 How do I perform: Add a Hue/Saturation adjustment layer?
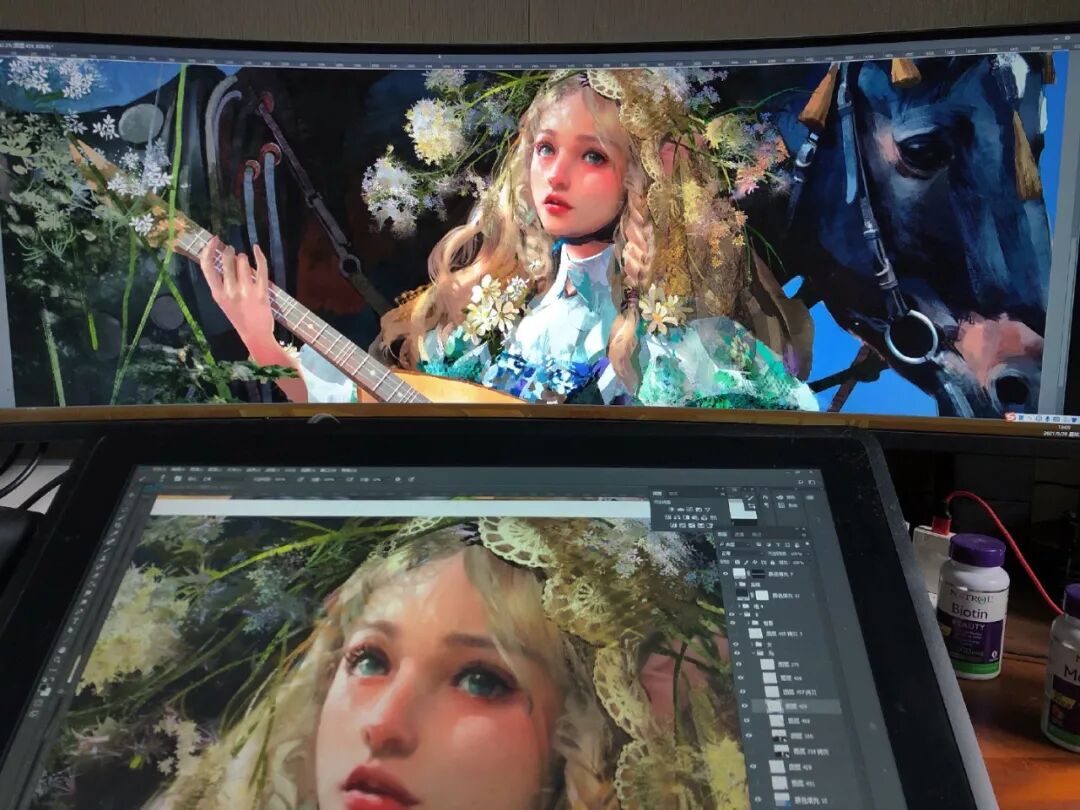pos(668,517)
